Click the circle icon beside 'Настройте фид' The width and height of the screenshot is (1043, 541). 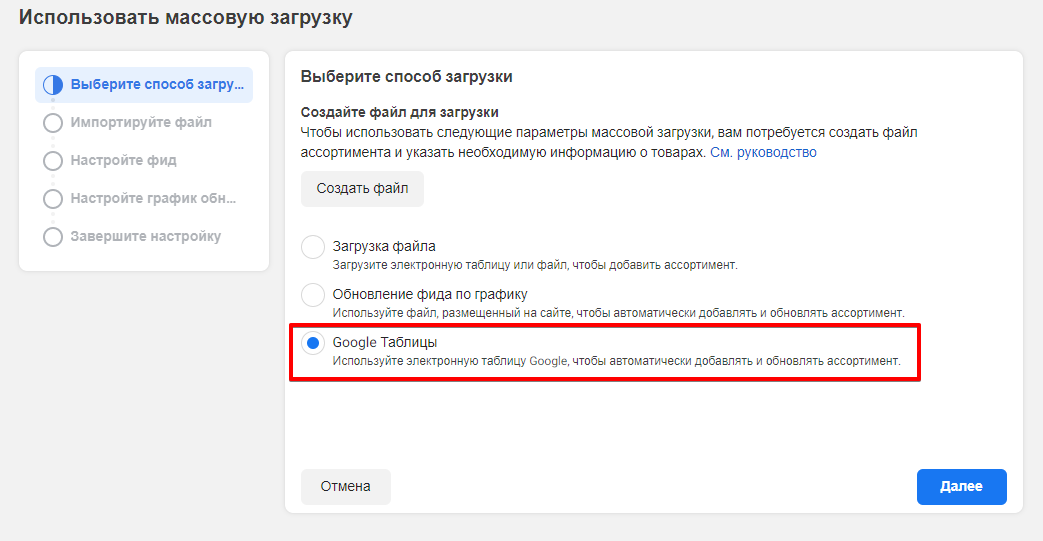[53, 161]
